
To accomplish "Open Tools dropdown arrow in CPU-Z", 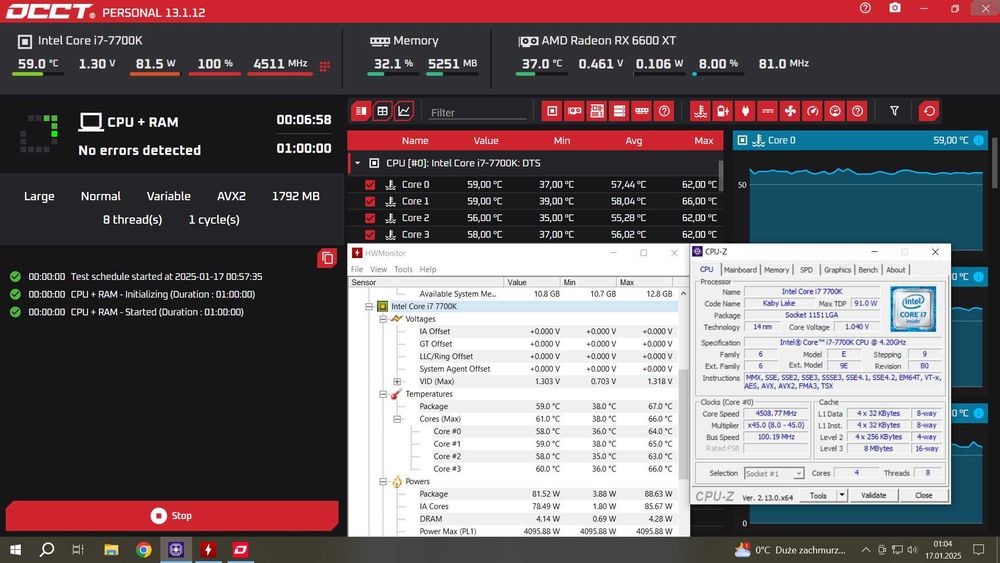I will pyautogui.click(x=842, y=495).
